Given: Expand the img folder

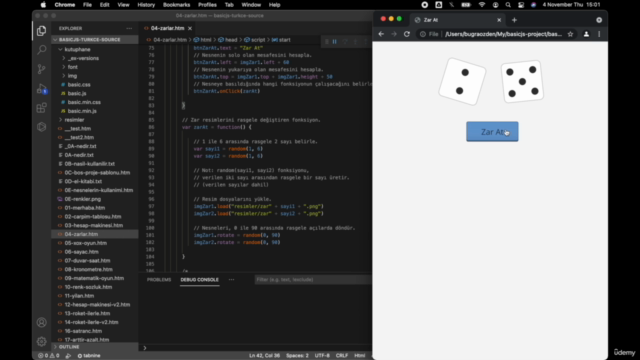Looking at the screenshot, I should coord(72,76).
